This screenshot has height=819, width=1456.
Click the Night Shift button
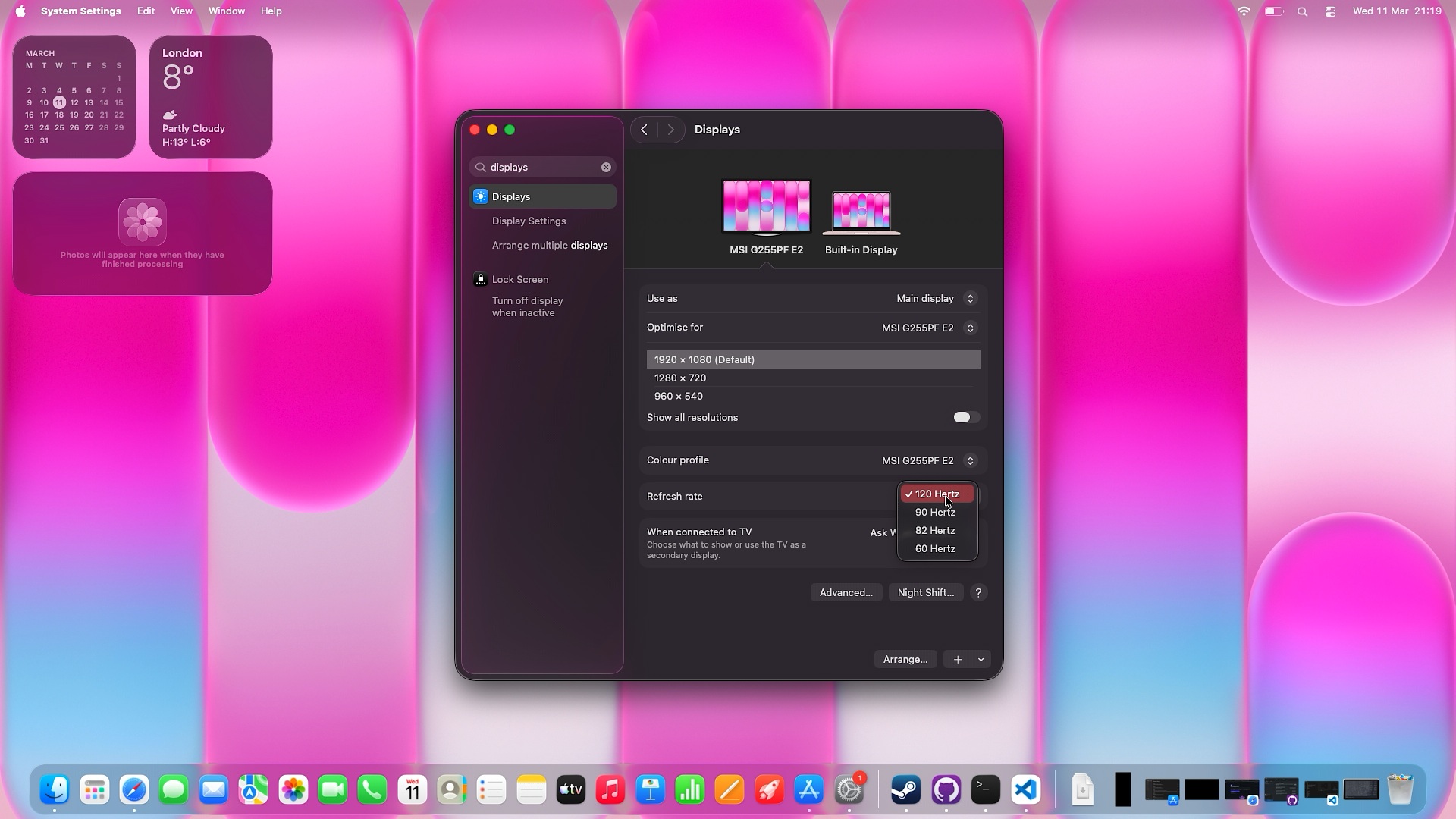[925, 592]
